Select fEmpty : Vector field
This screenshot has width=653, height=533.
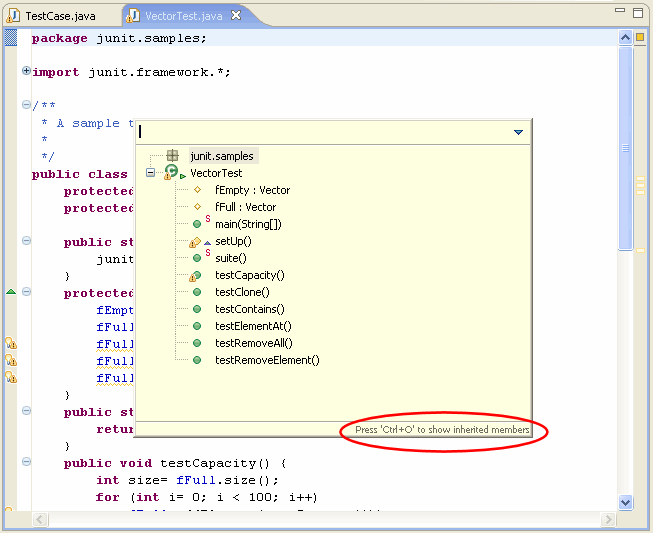coord(252,190)
